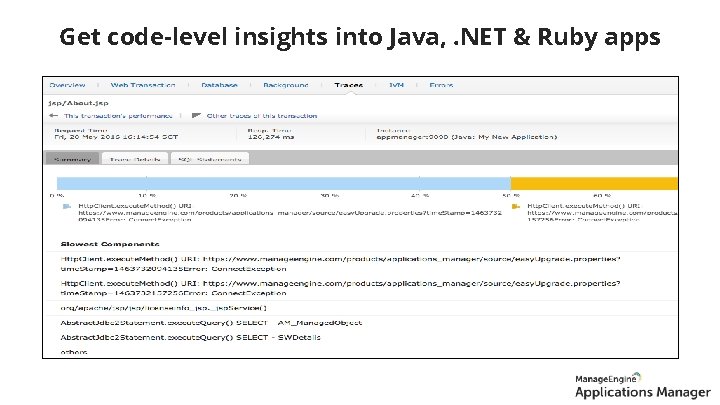Open the Overview tab

coord(67,85)
